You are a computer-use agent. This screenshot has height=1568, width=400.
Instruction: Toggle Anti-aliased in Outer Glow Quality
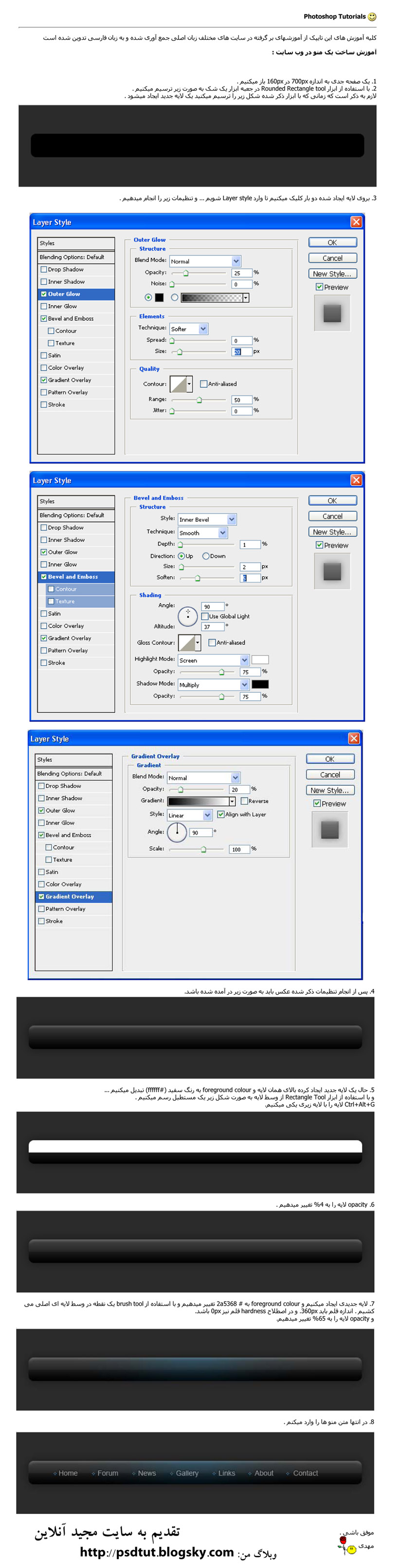pyautogui.click(x=203, y=384)
